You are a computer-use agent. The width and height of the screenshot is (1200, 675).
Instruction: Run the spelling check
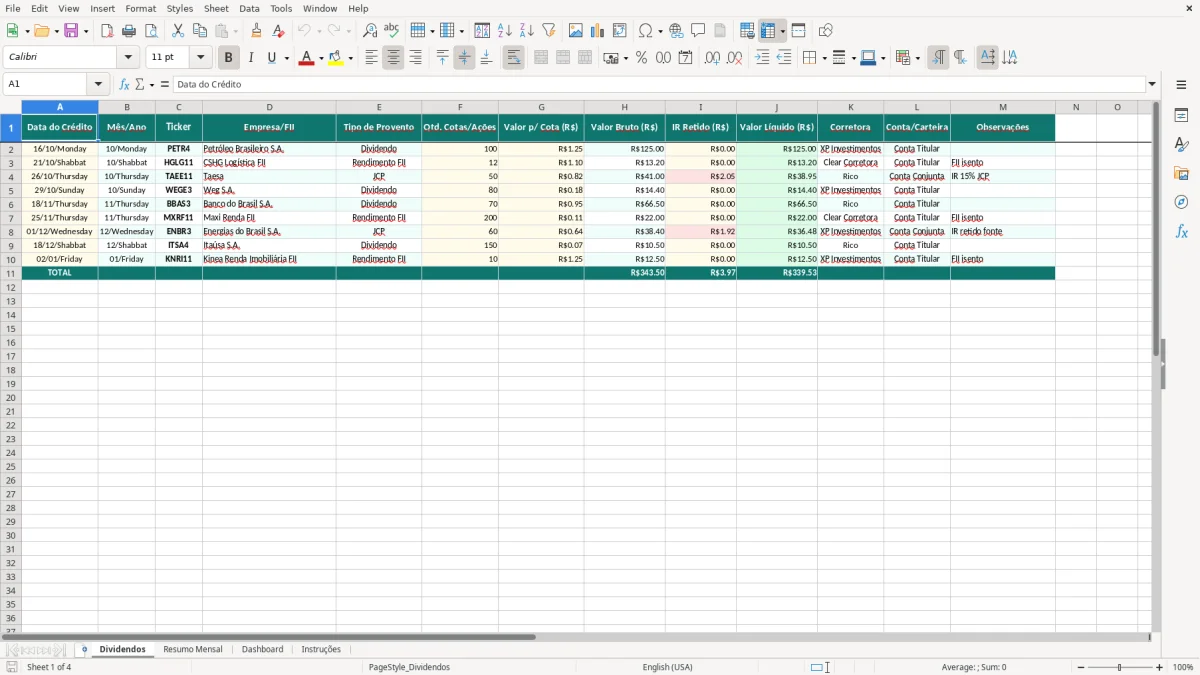[x=392, y=31]
